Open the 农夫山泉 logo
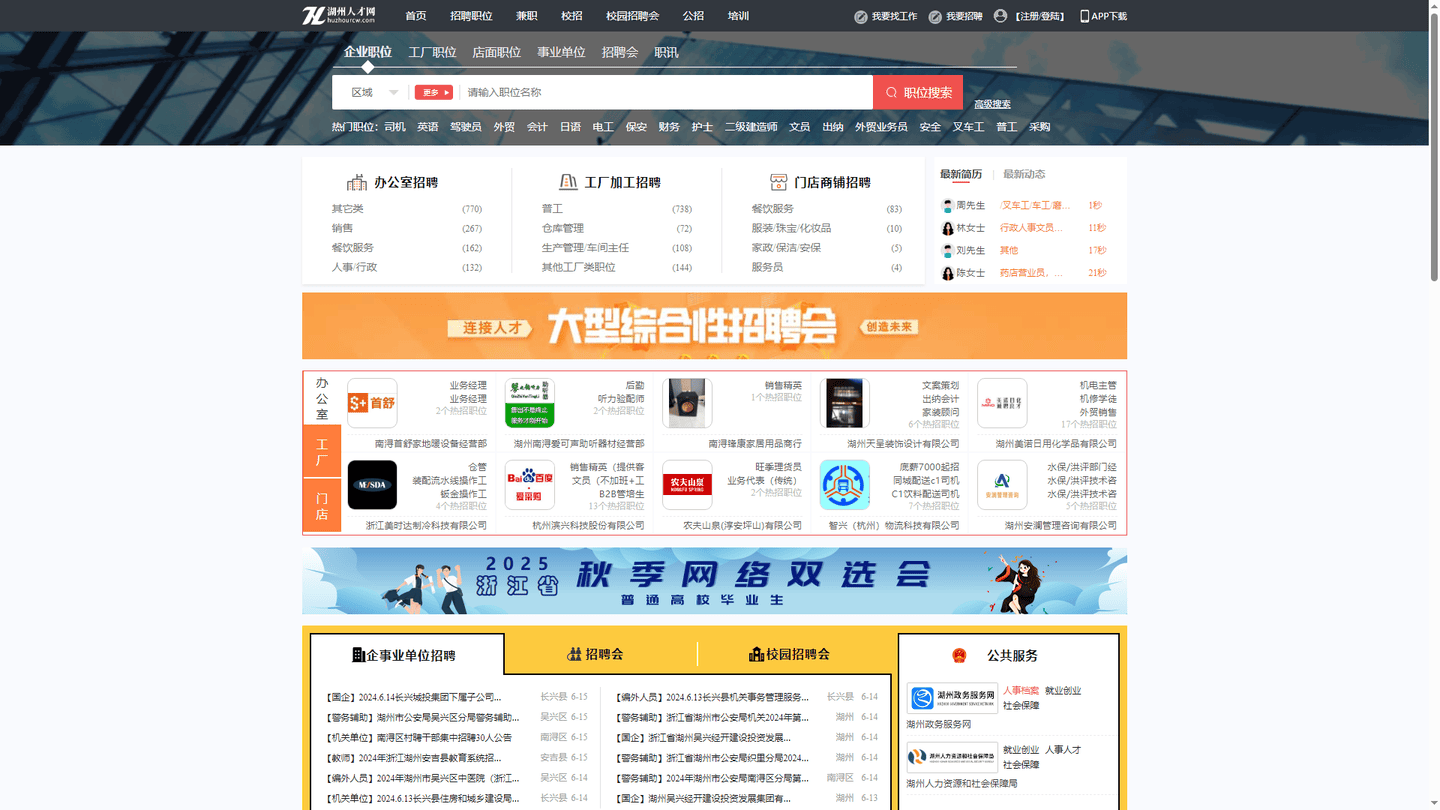The image size is (1440, 810). pos(687,485)
